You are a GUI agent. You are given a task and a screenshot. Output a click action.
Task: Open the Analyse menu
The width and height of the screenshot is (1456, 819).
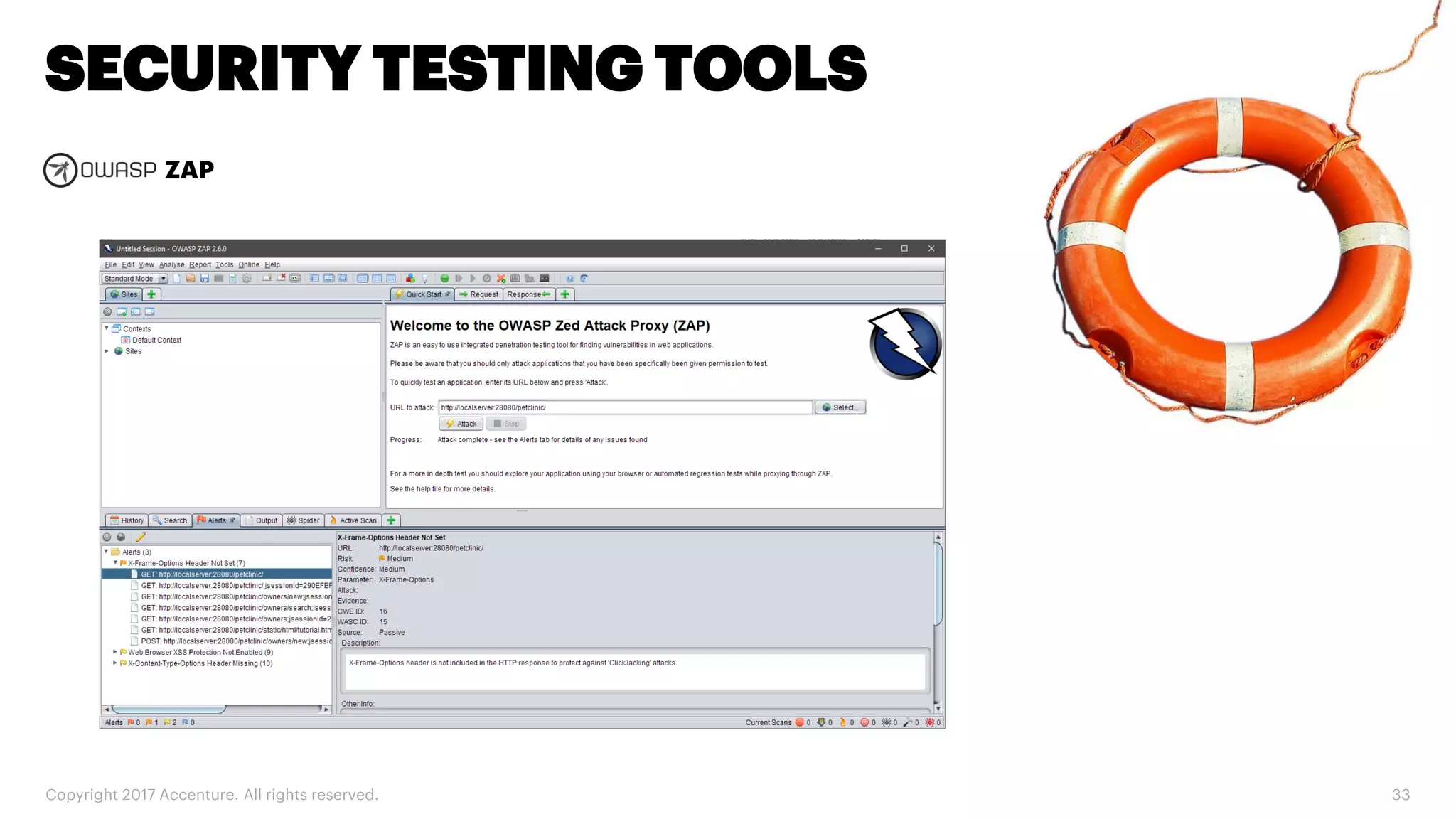click(171, 264)
